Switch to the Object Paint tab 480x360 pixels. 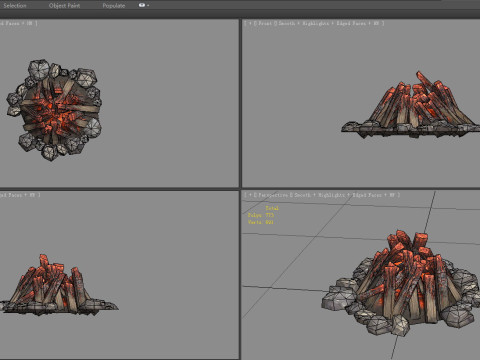64,5
